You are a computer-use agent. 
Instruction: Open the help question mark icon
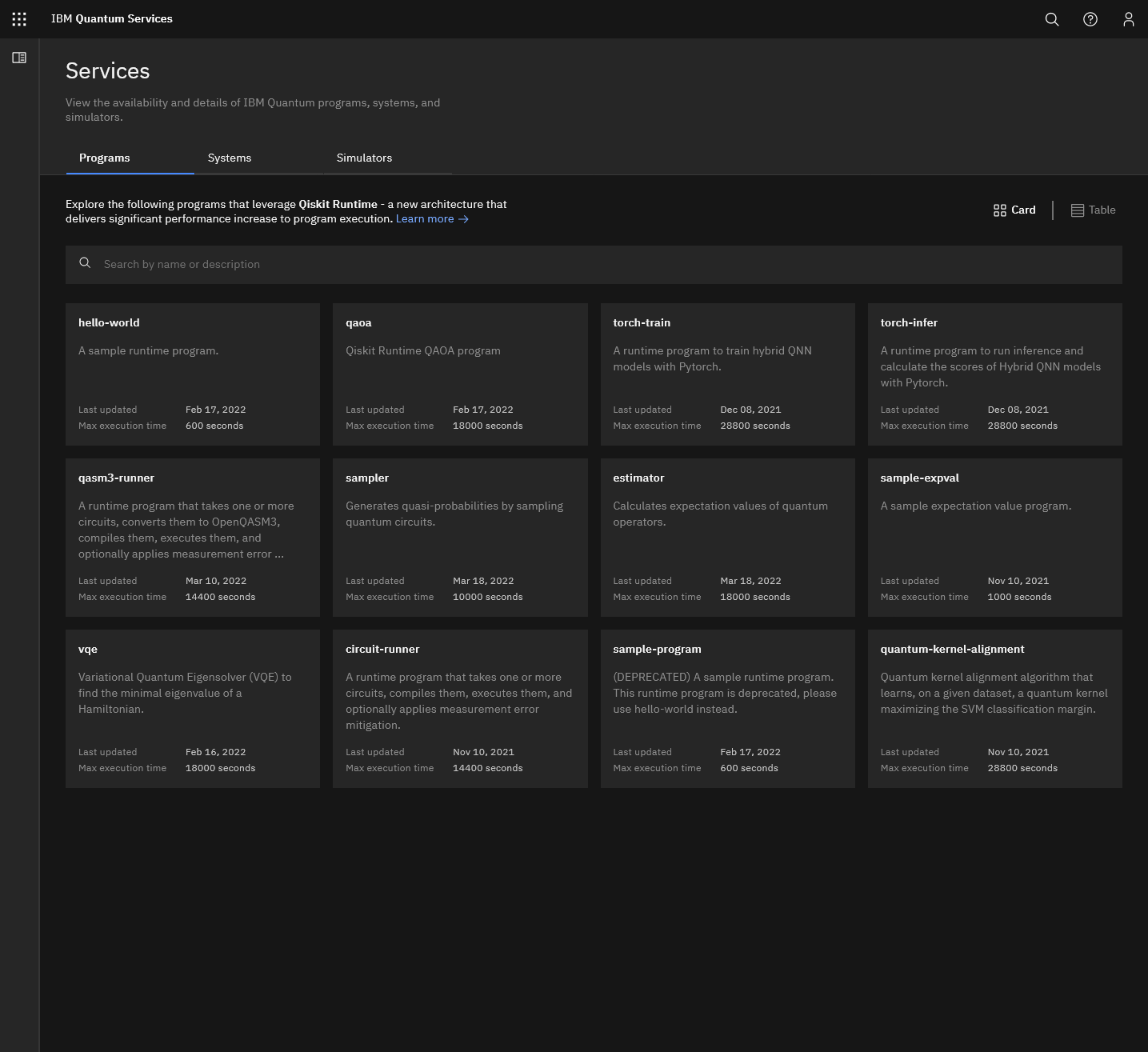1090,19
